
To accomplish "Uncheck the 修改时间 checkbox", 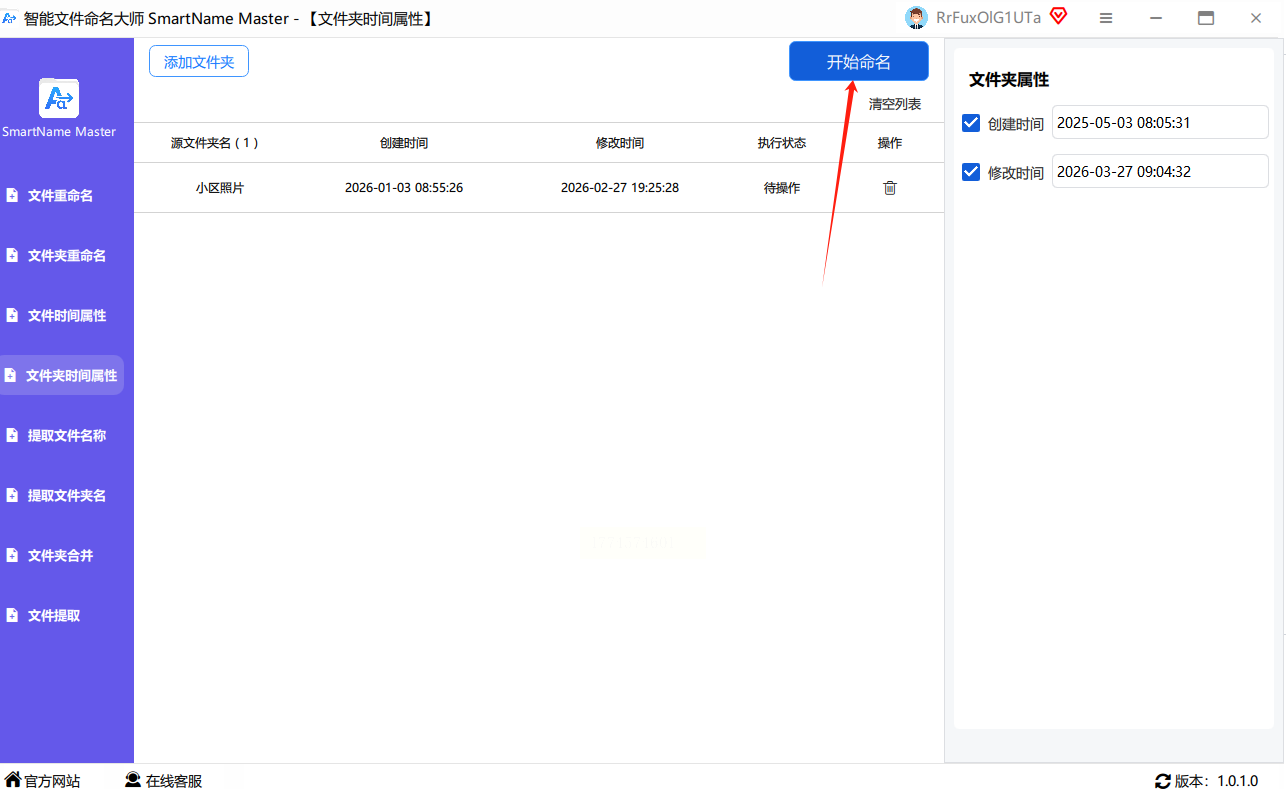I will (x=970, y=172).
